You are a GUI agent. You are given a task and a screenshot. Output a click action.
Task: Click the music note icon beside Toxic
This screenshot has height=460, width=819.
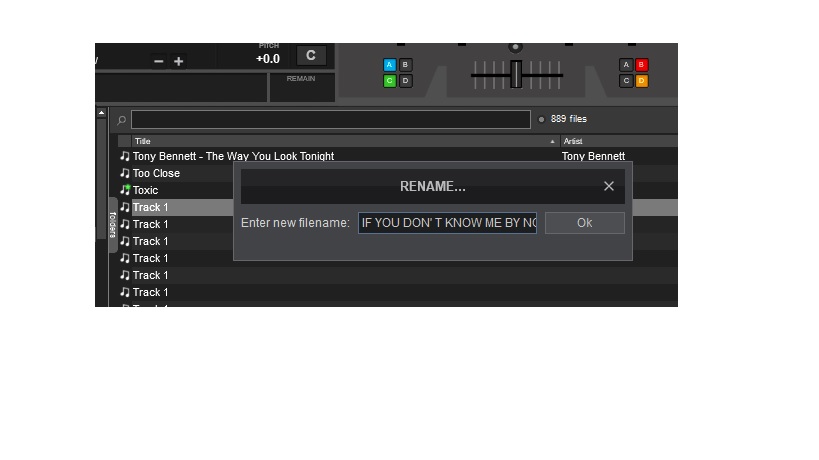click(124, 190)
